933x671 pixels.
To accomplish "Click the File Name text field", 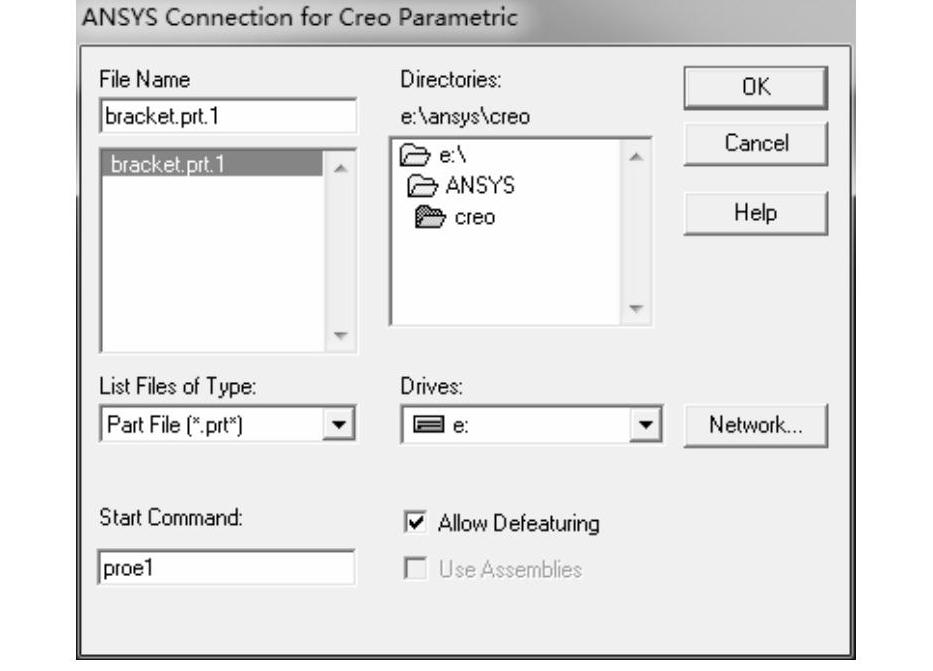I will 228,116.
